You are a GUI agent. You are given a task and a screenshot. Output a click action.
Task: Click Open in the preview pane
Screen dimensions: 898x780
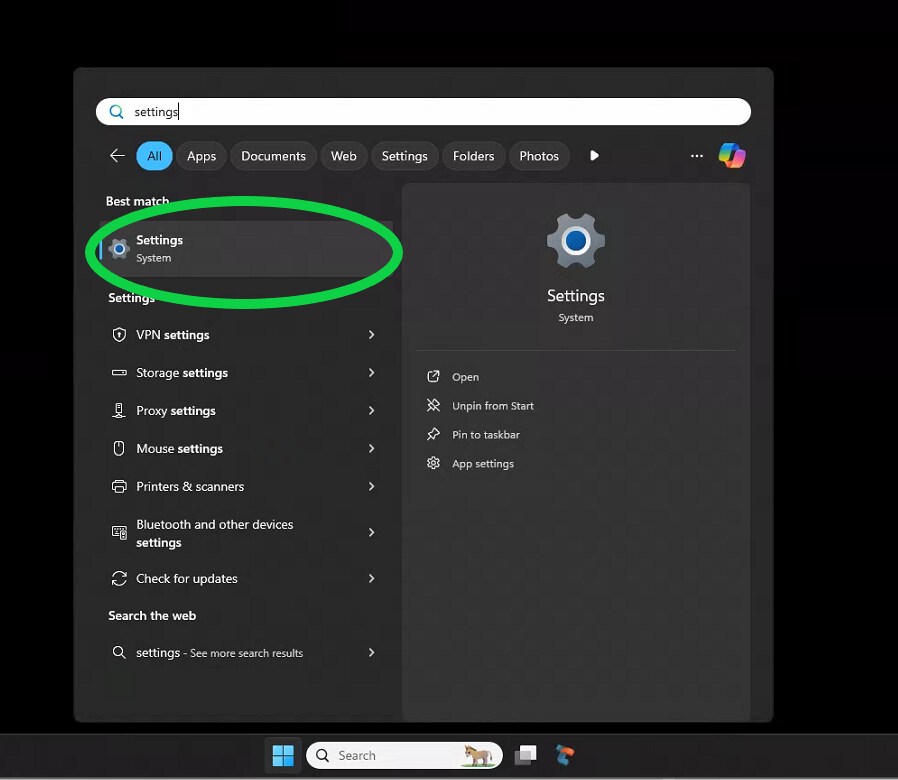click(x=465, y=377)
